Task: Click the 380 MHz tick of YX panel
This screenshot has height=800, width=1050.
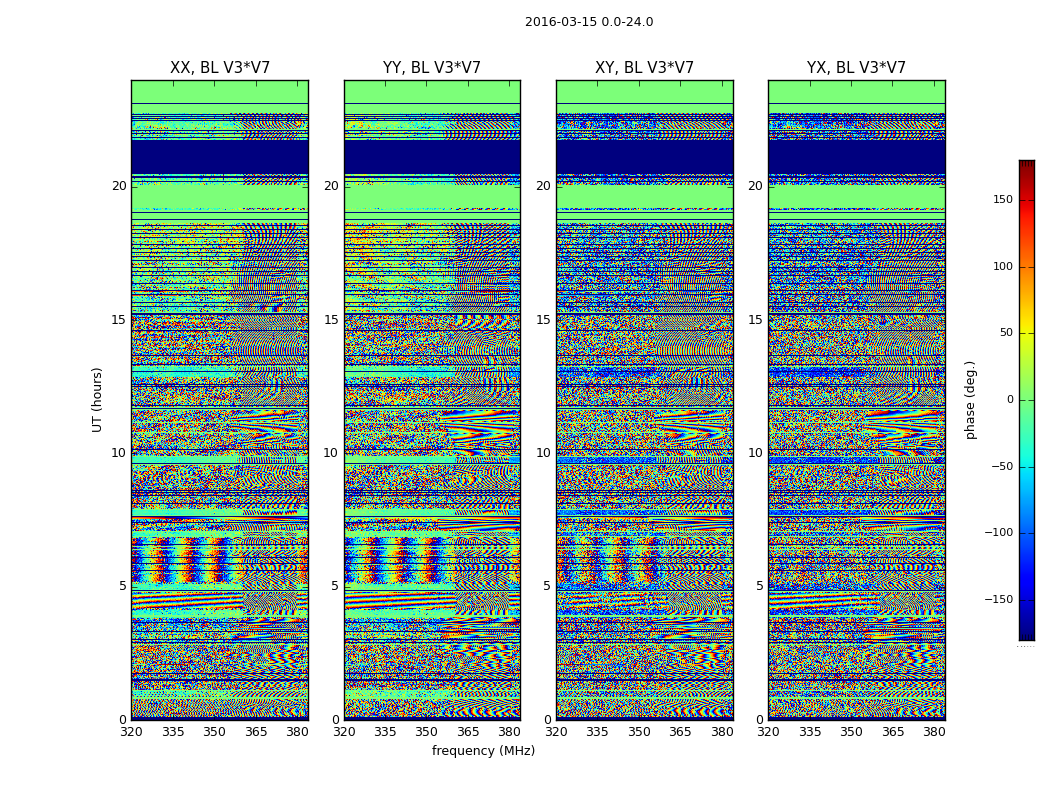Action: tap(934, 732)
